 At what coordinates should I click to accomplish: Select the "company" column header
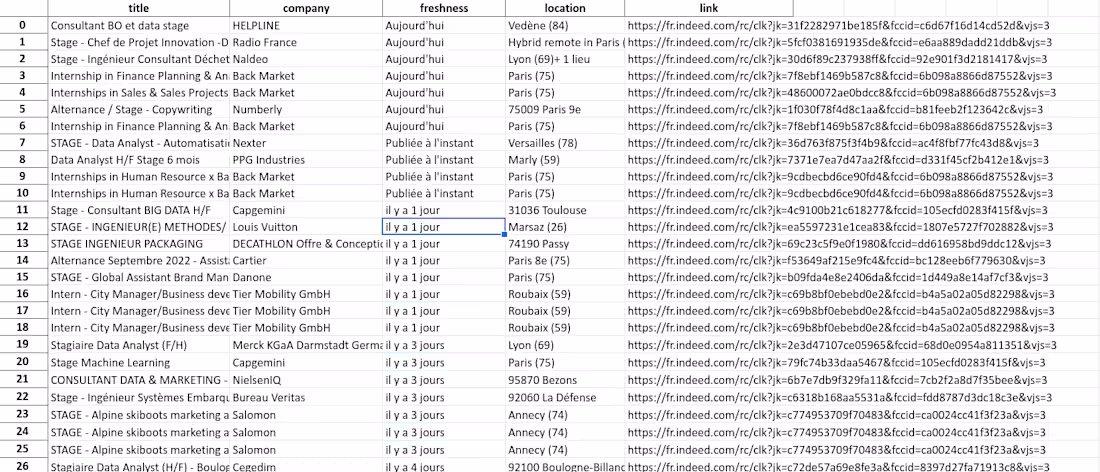pyautogui.click(x=306, y=8)
